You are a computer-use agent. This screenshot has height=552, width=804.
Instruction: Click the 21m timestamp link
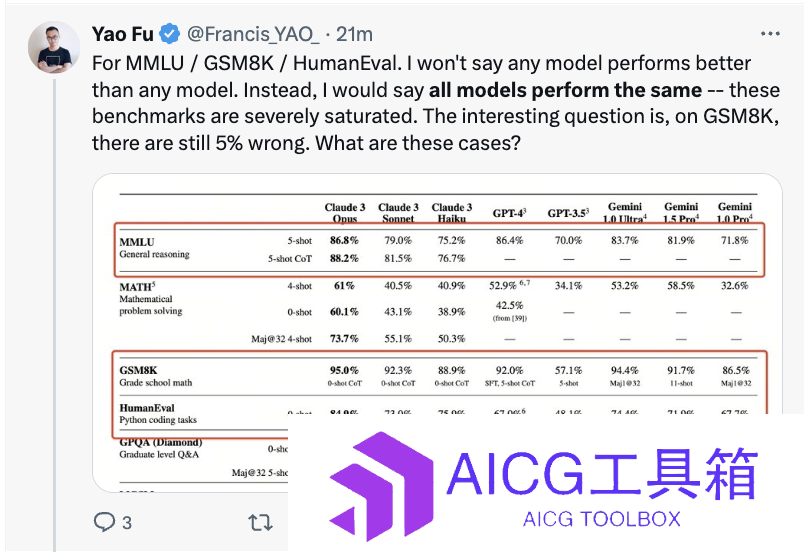pyautogui.click(x=354, y=34)
